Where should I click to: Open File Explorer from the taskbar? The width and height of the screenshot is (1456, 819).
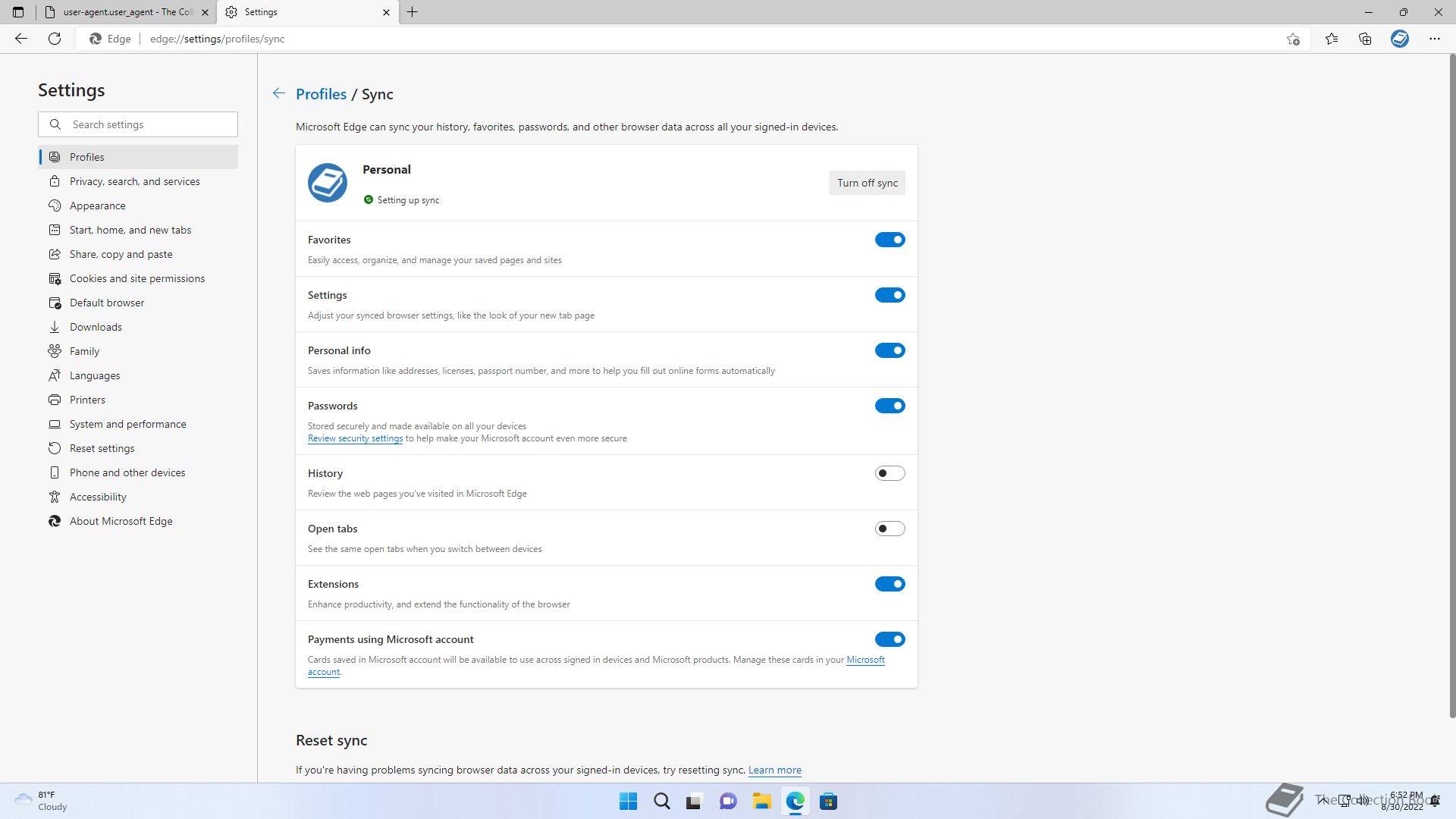pos(761,802)
